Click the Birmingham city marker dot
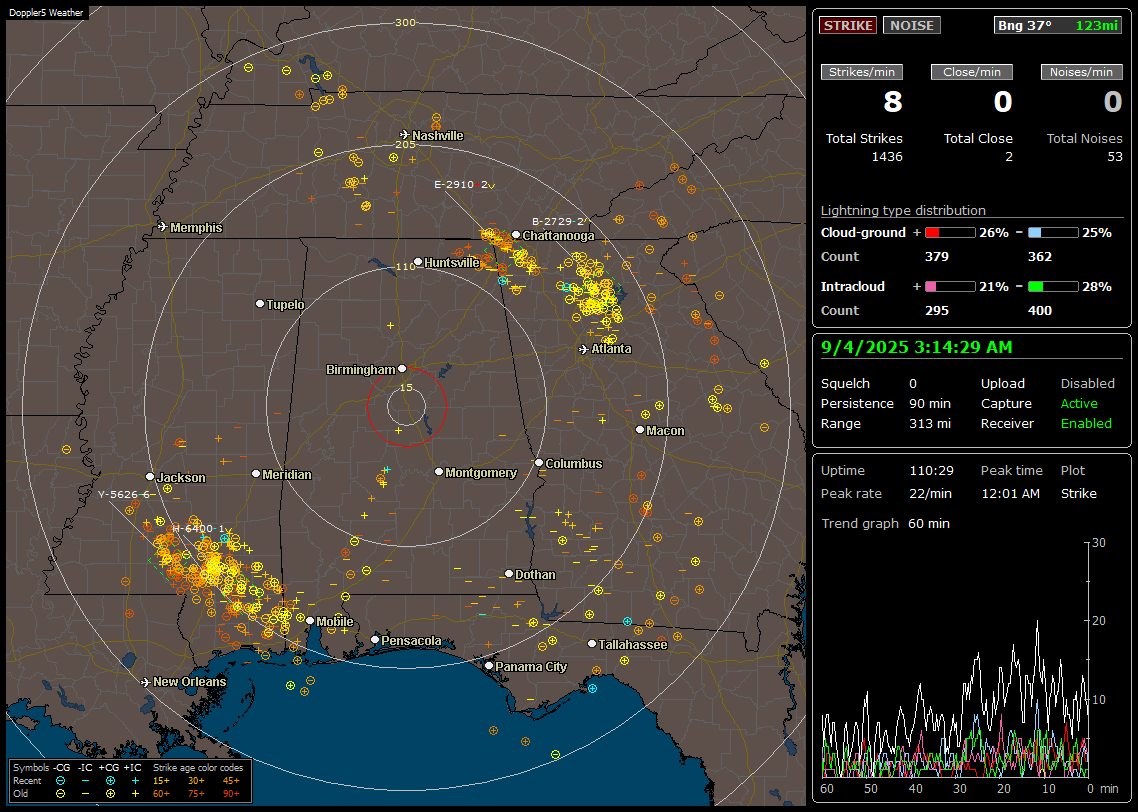Screen dimensions: 1138x812 pyautogui.click(x=402, y=369)
